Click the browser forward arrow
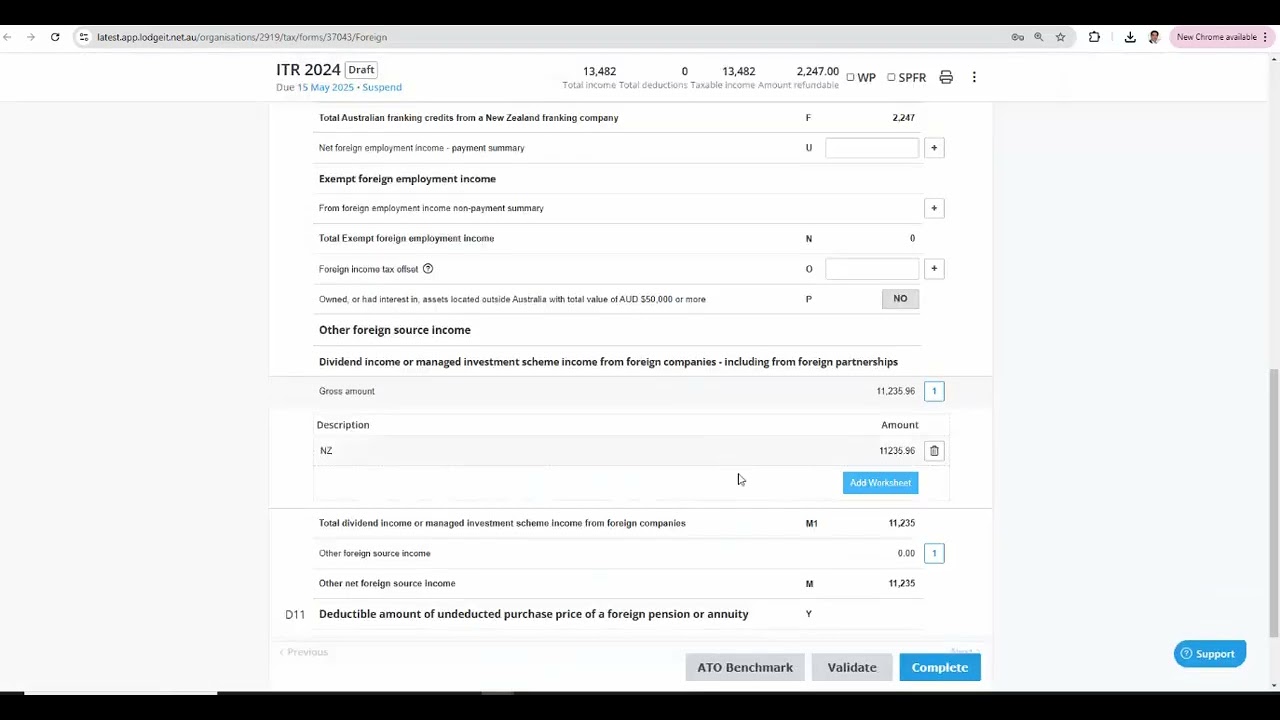This screenshot has height=720, width=1280. click(x=31, y=37)
